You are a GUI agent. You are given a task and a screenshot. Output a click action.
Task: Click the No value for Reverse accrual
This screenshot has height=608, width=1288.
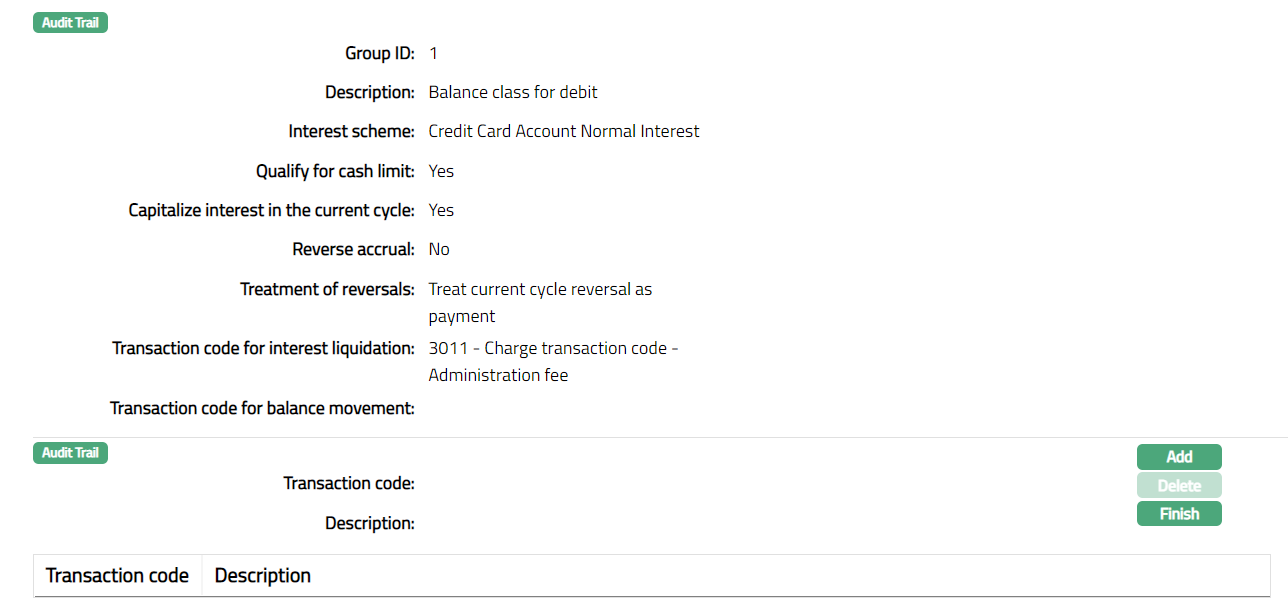pos(439,249)
